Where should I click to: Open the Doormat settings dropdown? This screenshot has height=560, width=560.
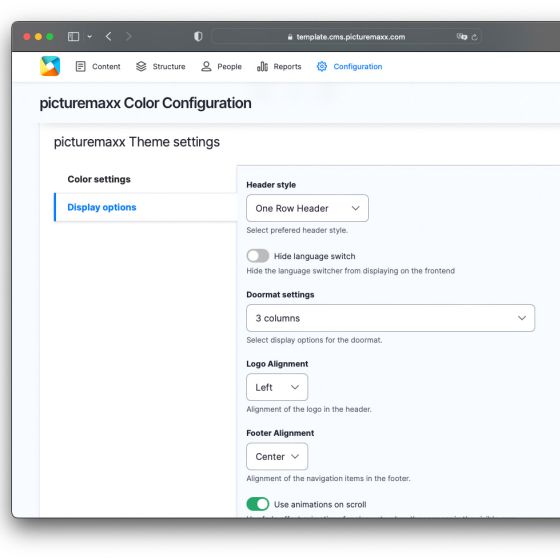tap(390, 318)
